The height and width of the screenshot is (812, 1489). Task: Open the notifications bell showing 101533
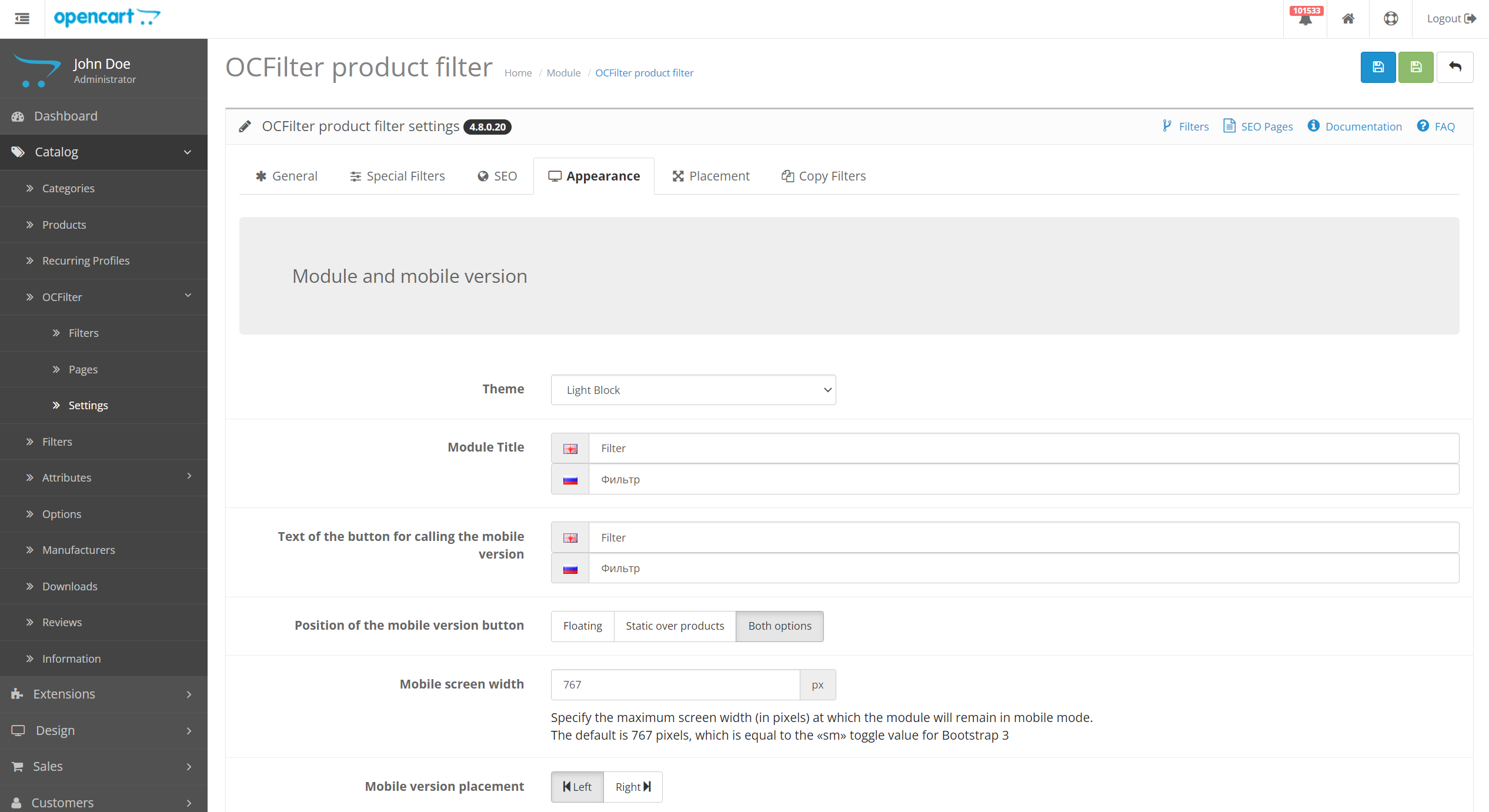pyautogui.click(x=1306, y=18)
